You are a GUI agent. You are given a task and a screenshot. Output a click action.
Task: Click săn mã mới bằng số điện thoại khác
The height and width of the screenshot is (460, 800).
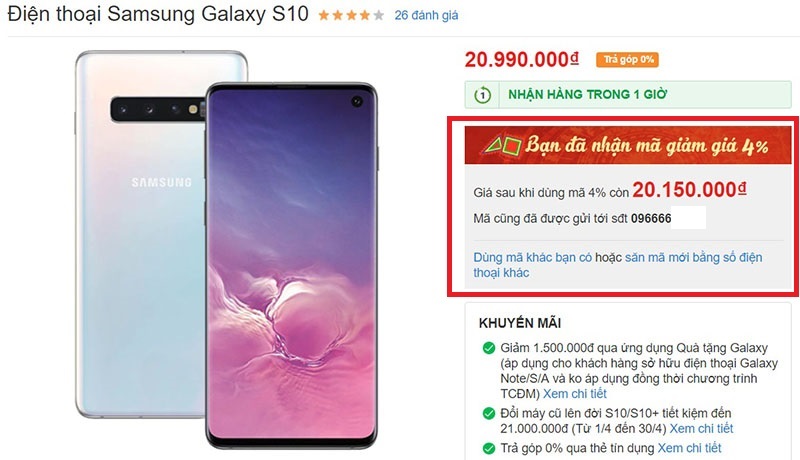coord(618,265)
